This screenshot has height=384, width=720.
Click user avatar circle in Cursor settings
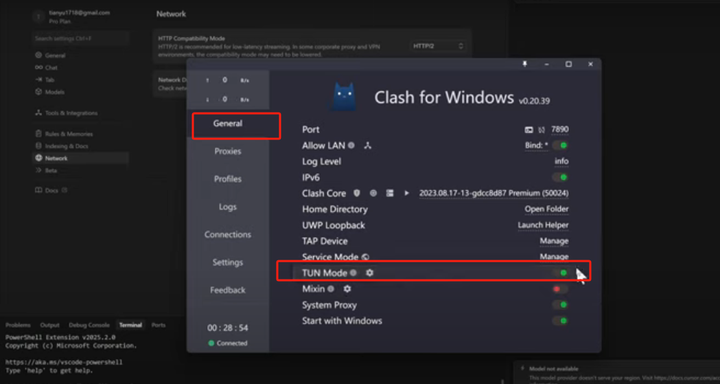pos(39,17)
